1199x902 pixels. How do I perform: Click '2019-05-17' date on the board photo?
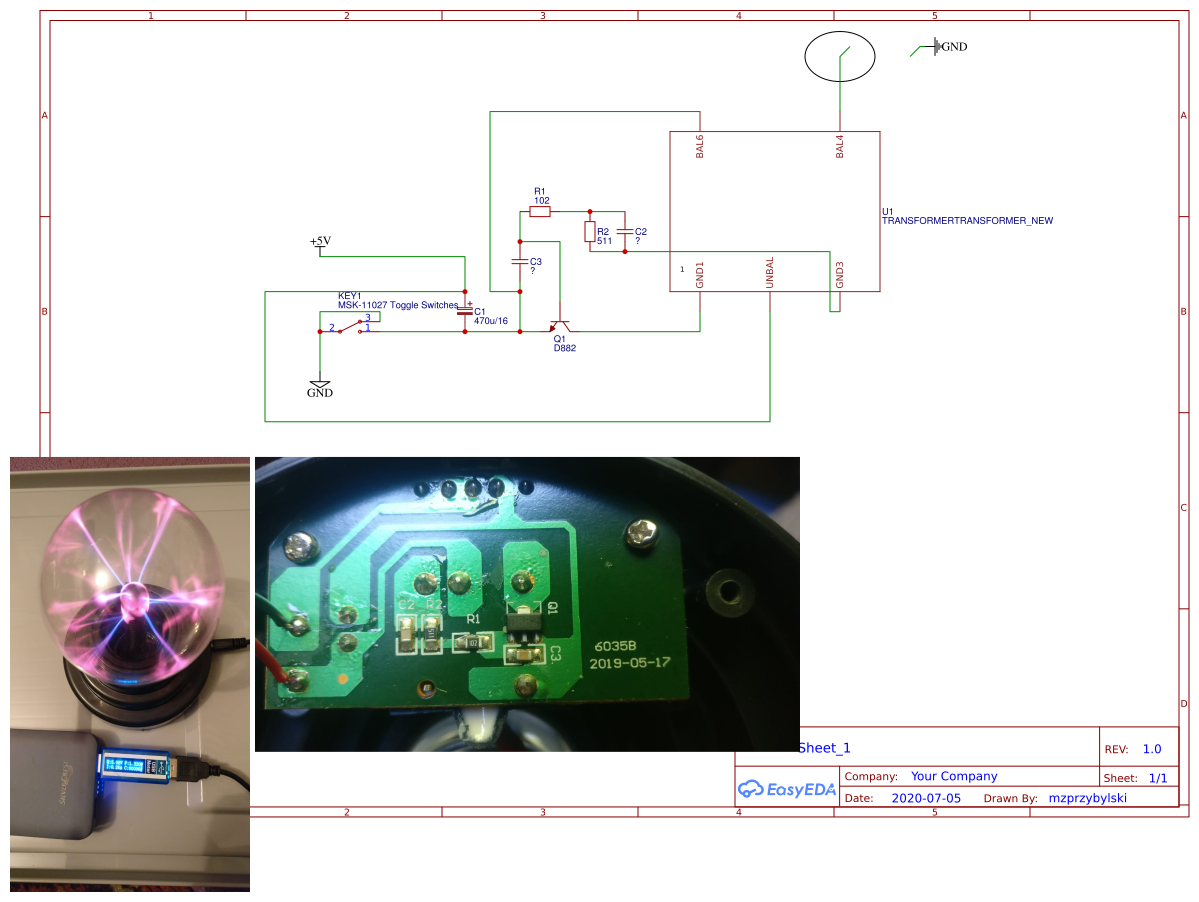pos(629,663)
